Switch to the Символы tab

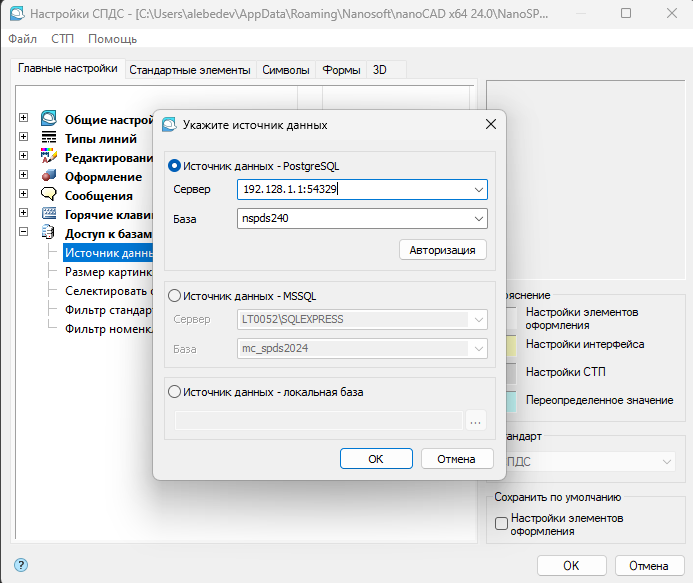point(285,70)
